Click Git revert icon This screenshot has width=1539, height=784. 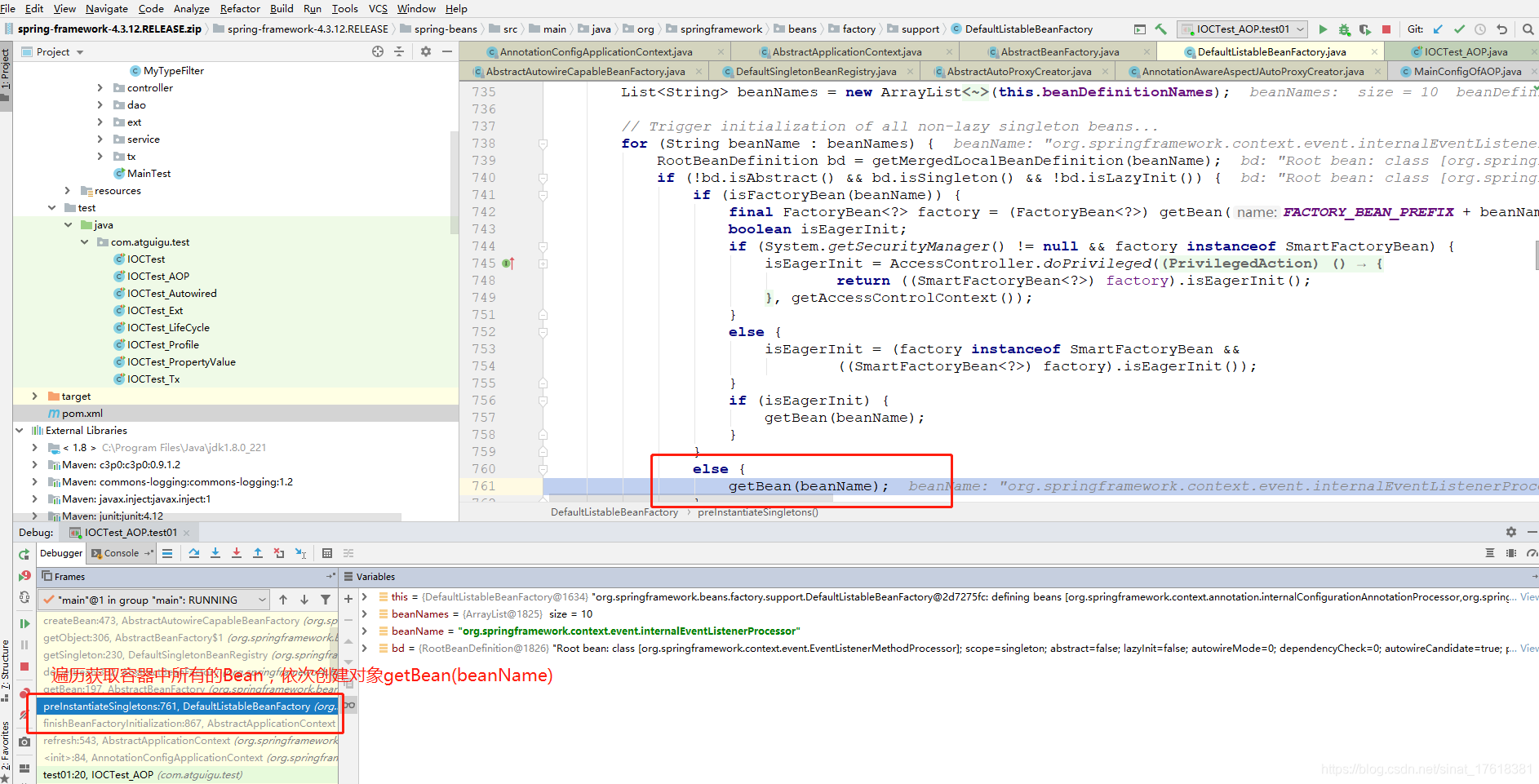click(1501, 29)
